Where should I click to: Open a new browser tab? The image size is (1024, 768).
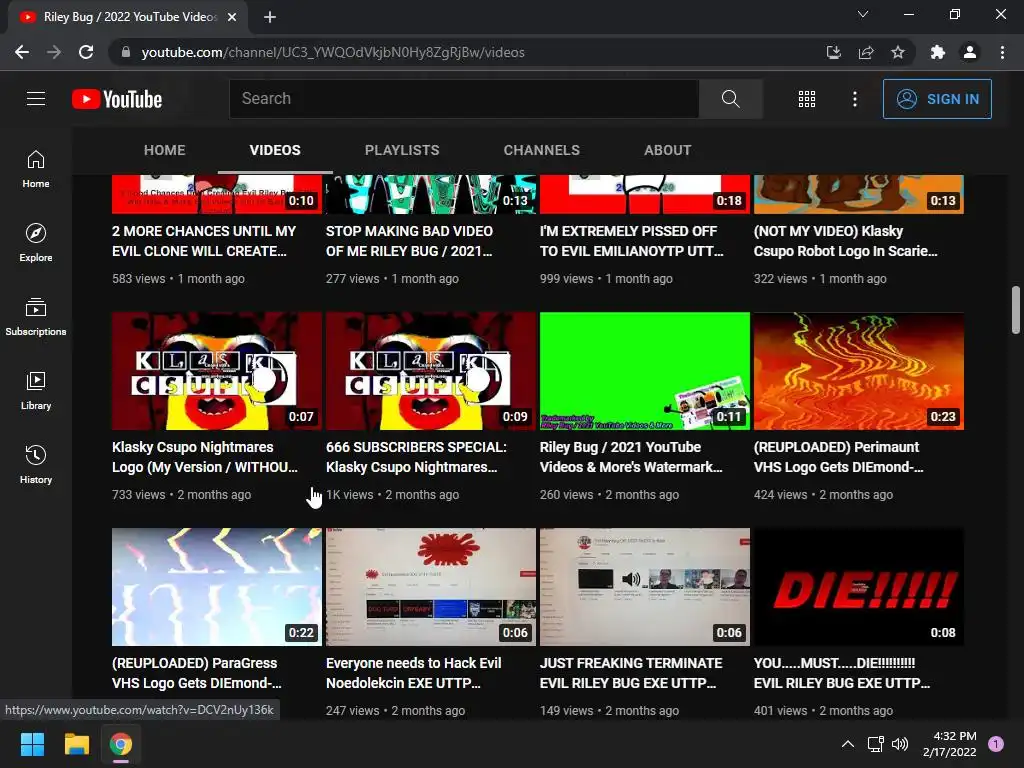pyautogui.click(x=270, y=17)
